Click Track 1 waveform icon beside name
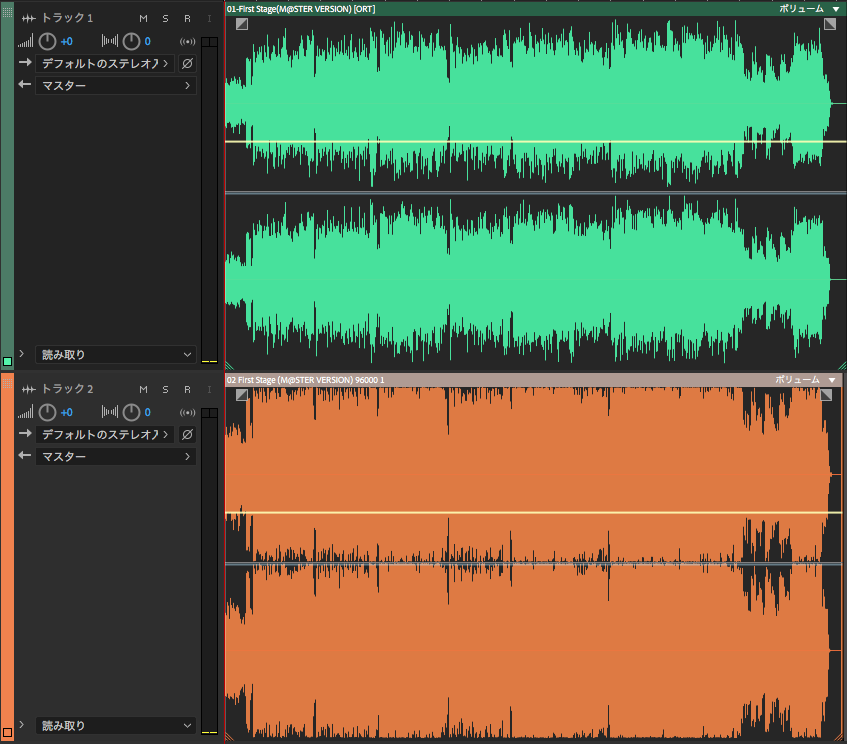 click(x=29, y=18)
